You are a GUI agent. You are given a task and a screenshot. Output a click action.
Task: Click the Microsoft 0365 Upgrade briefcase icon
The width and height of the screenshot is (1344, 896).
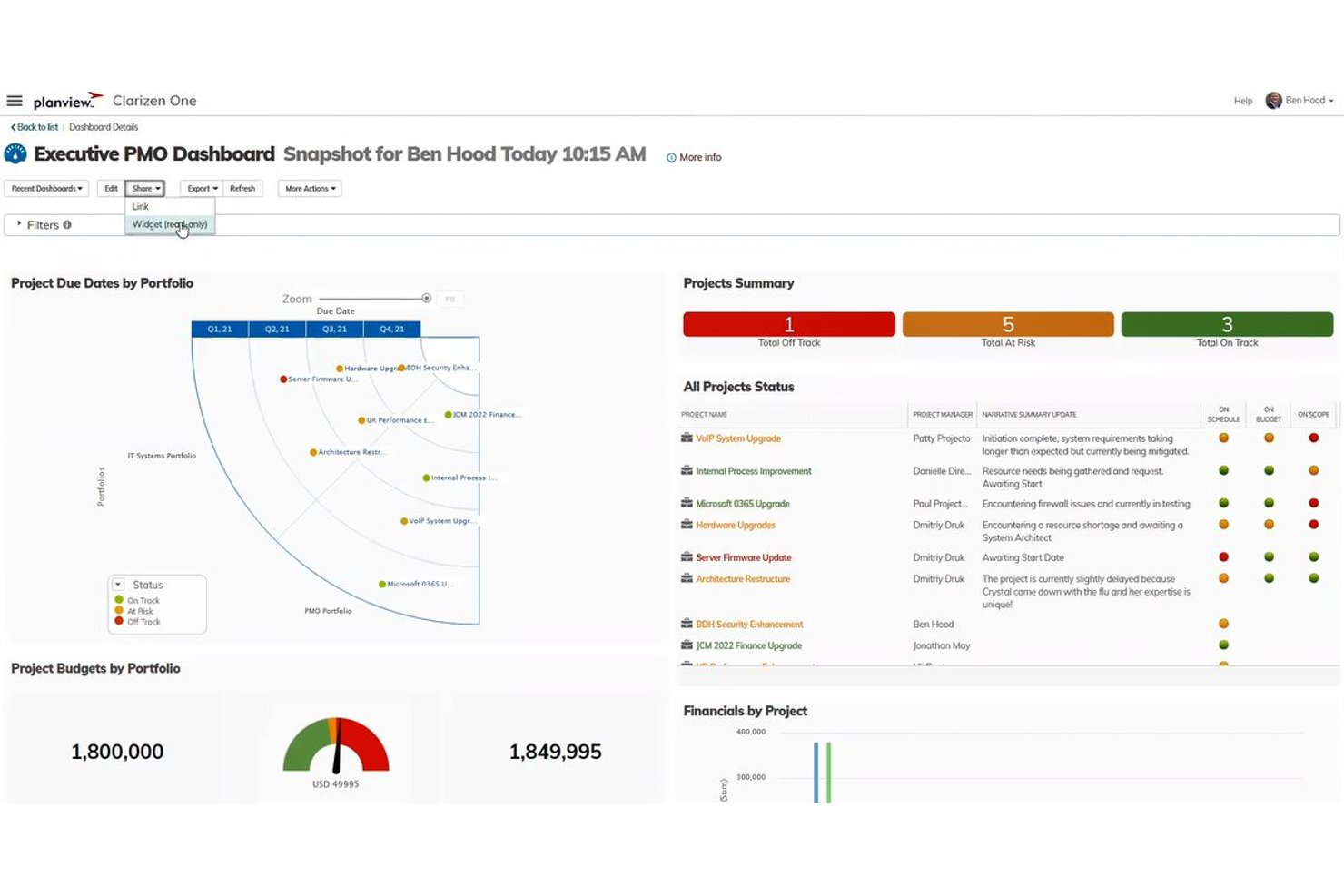coord(687,504)
